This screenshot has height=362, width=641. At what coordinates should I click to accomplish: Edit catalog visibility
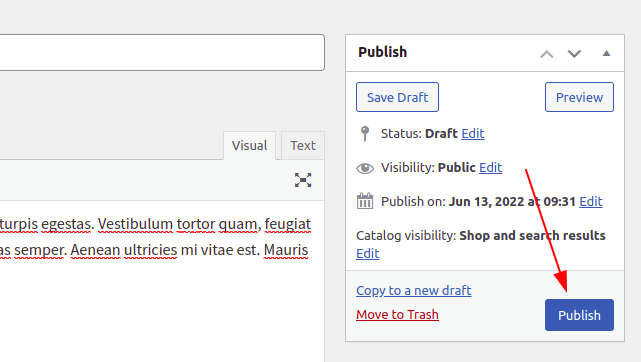368,254
